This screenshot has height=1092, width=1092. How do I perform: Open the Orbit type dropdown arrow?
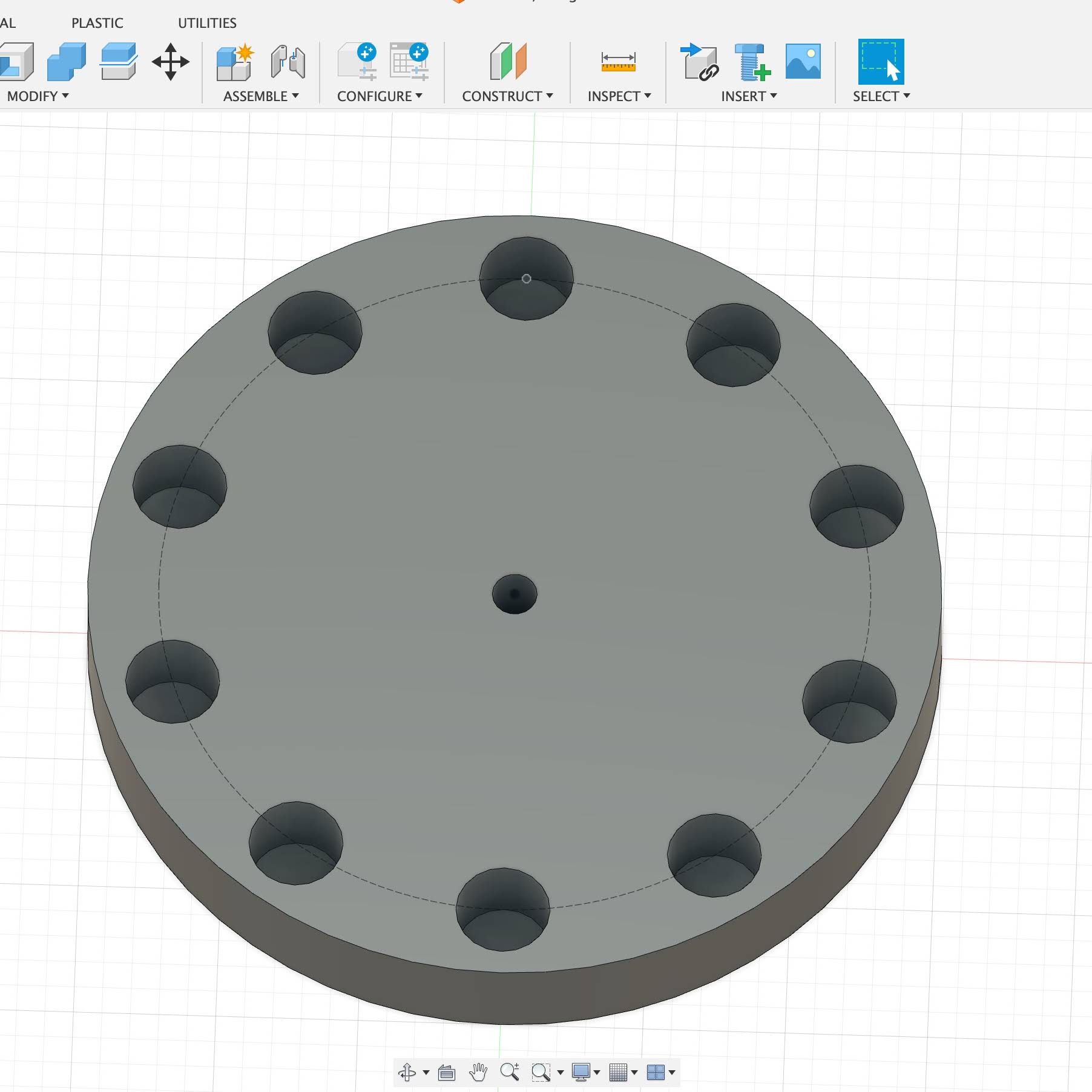click(426, 1073)
